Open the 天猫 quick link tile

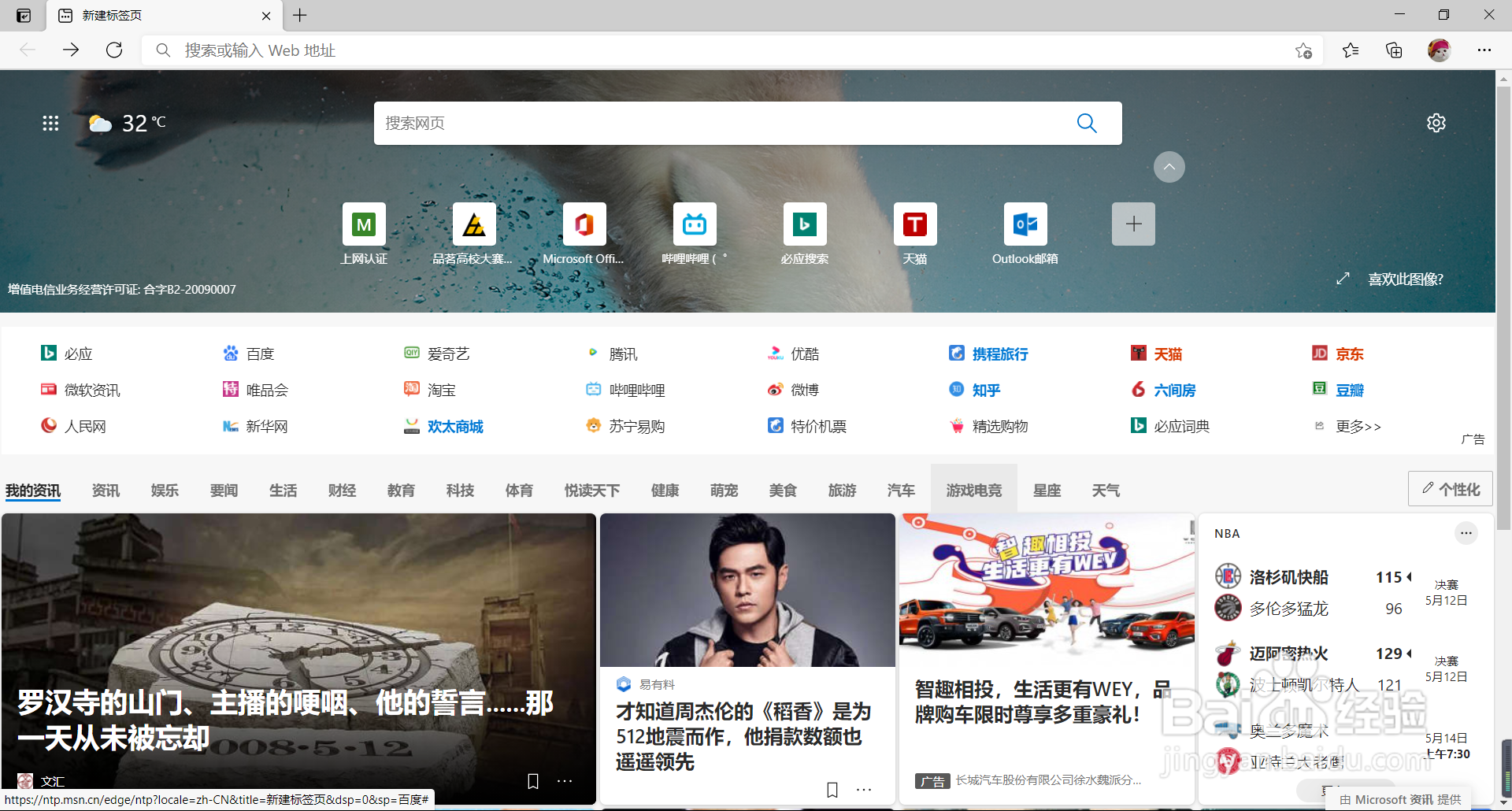(x=915, y=234)
